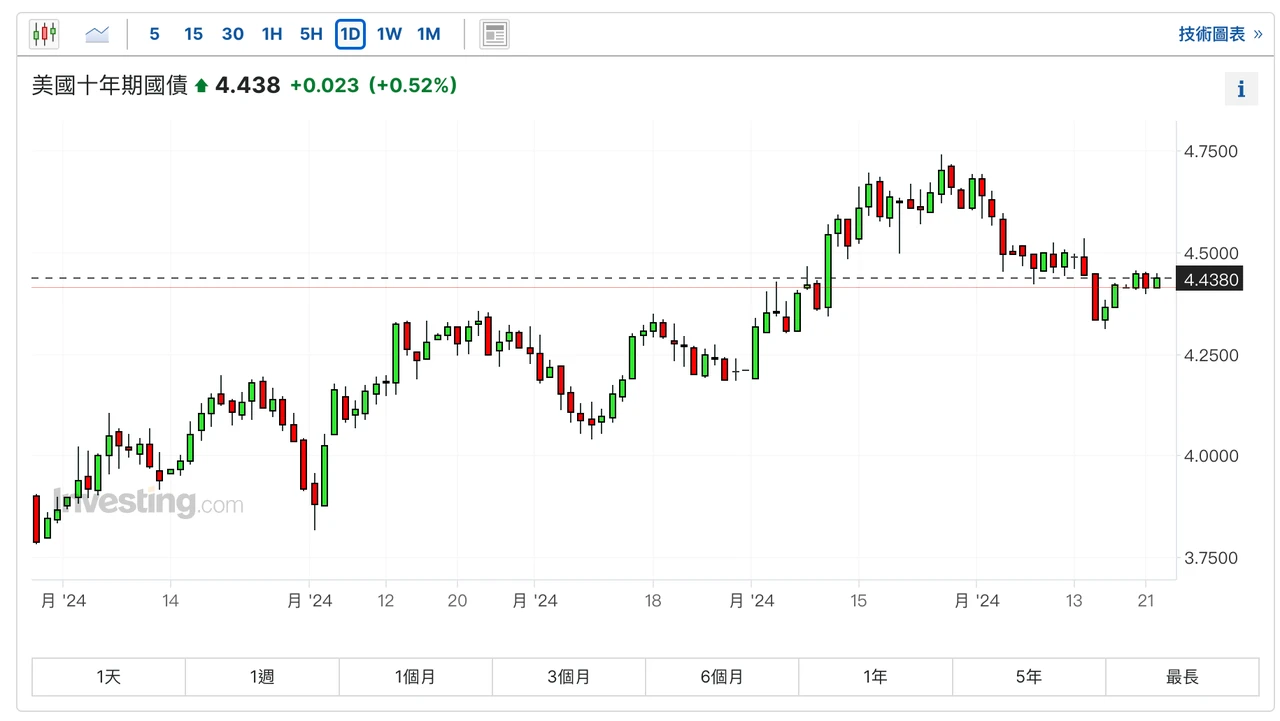Switch to the 1年 range
The width and height of the screenshot is (1280, 721).
(875, 677)
